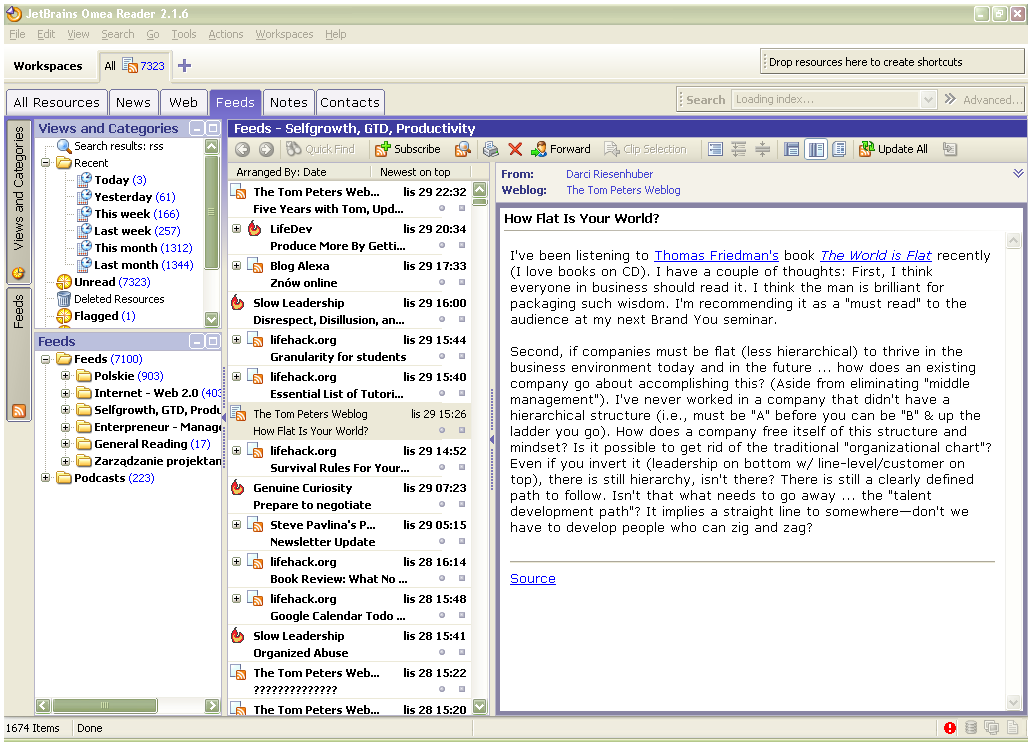This screenshot has height=742, width=1032.
Task: Switch to the third layout icon before Update All
Action: pos(839,149)
